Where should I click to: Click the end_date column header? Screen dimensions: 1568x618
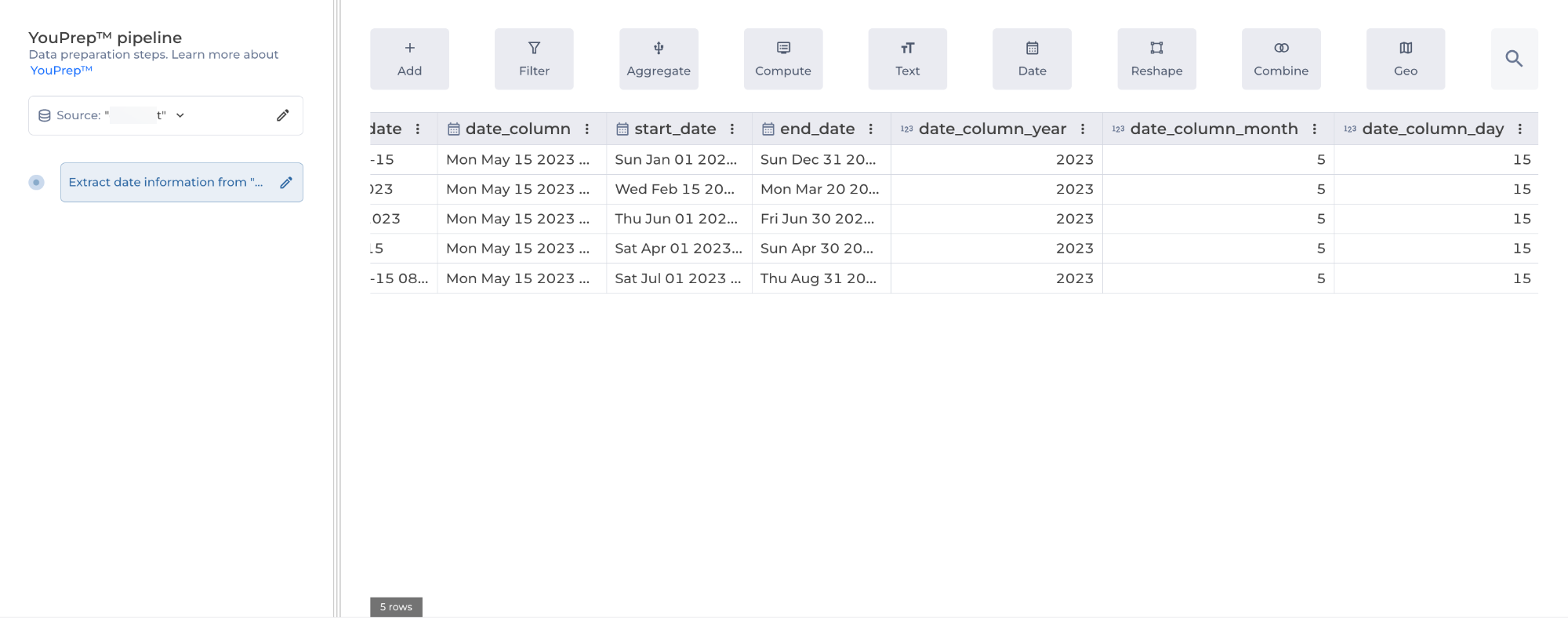(816, 129)
